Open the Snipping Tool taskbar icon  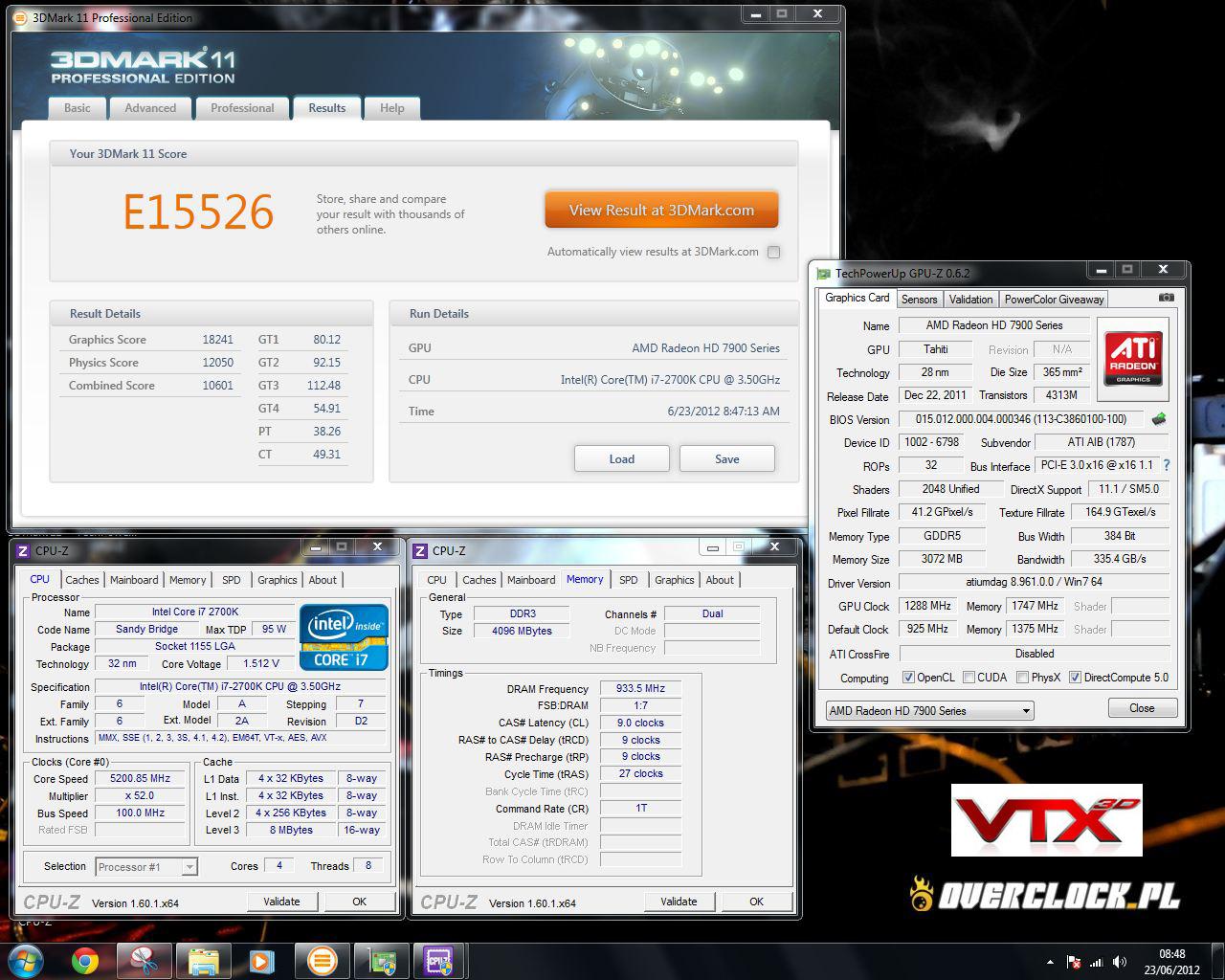(x=144, y=961)
